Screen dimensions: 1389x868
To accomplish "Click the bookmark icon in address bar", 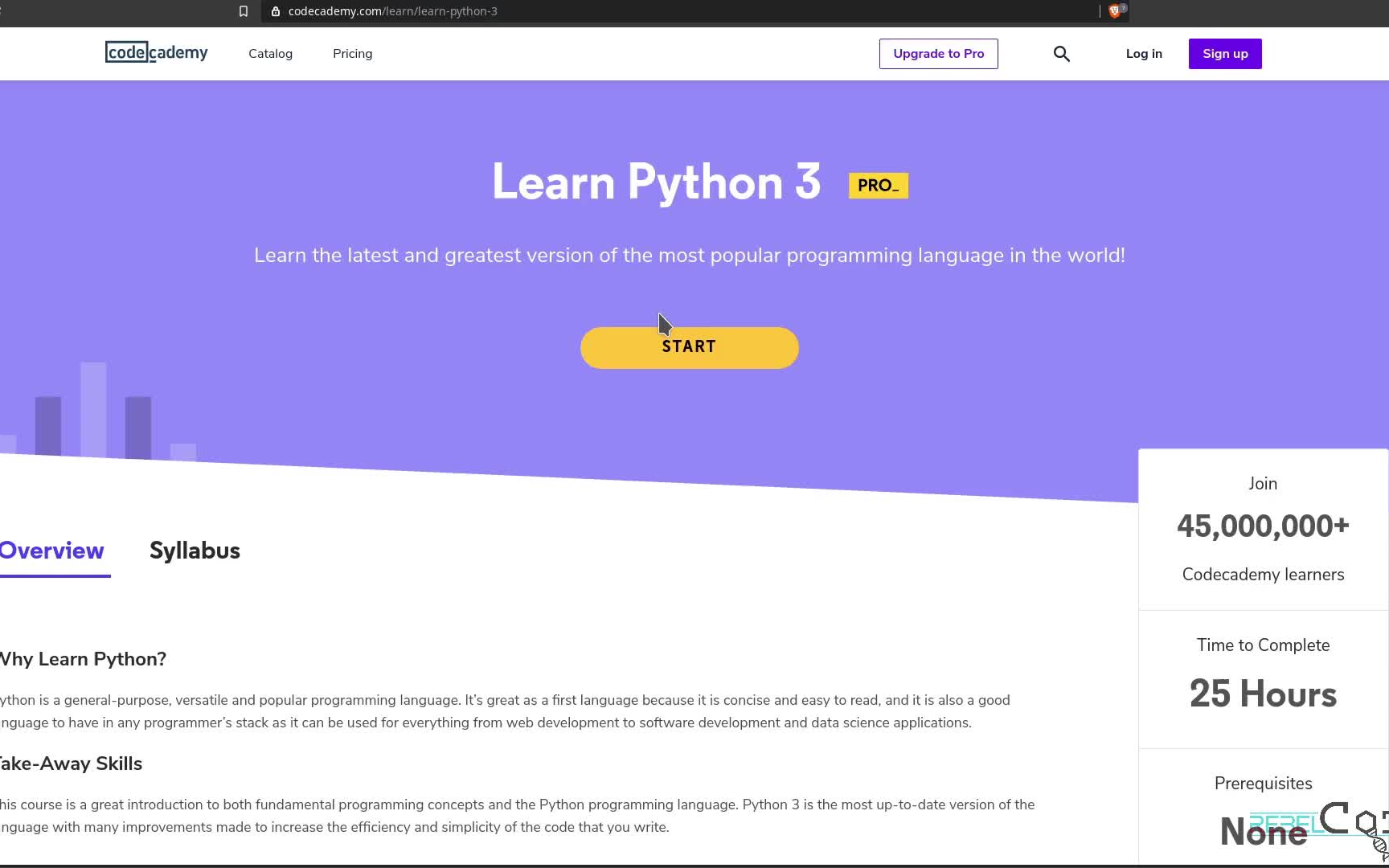I will tap(244, 11).
